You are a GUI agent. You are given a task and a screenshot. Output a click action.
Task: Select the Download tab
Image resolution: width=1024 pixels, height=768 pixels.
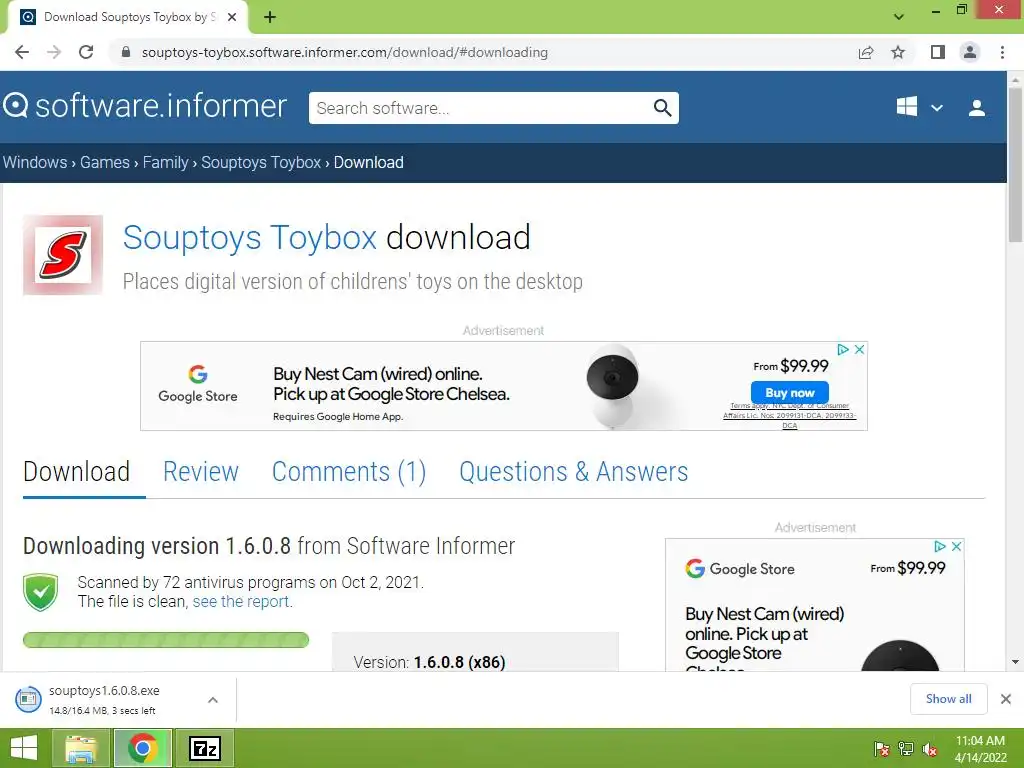coord(76,472)
